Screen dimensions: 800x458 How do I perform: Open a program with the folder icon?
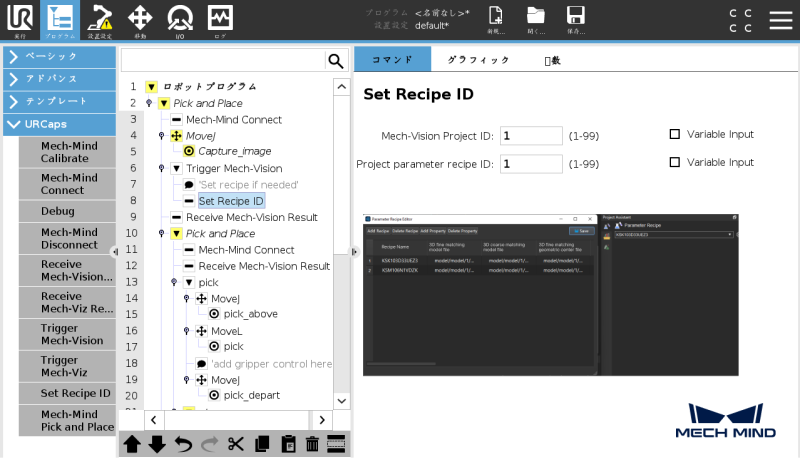(x=536, y=20)
